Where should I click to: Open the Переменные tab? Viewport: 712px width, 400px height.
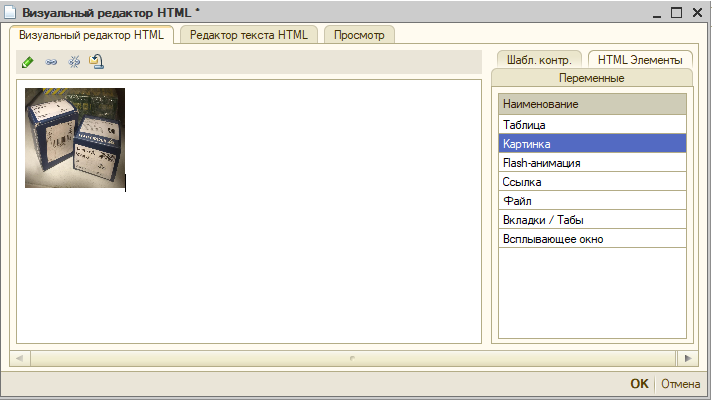tap(592, 78)
